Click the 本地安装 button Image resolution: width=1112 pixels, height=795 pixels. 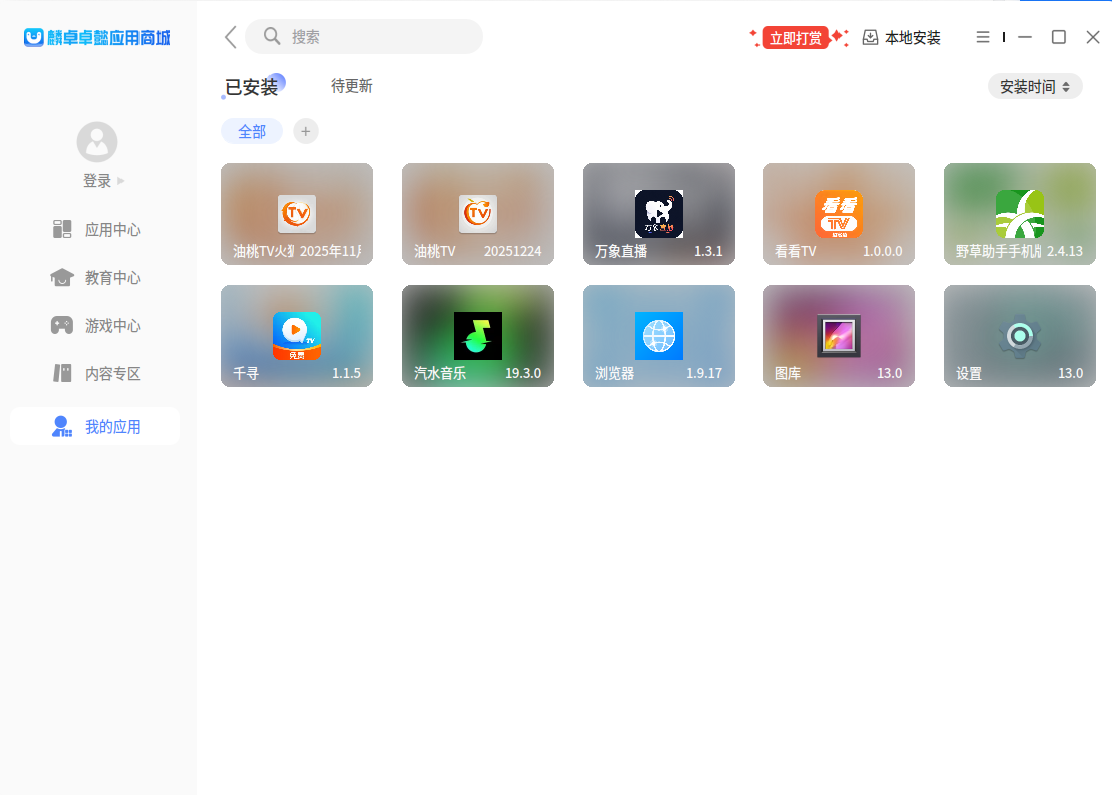click(x=901, y=38)
